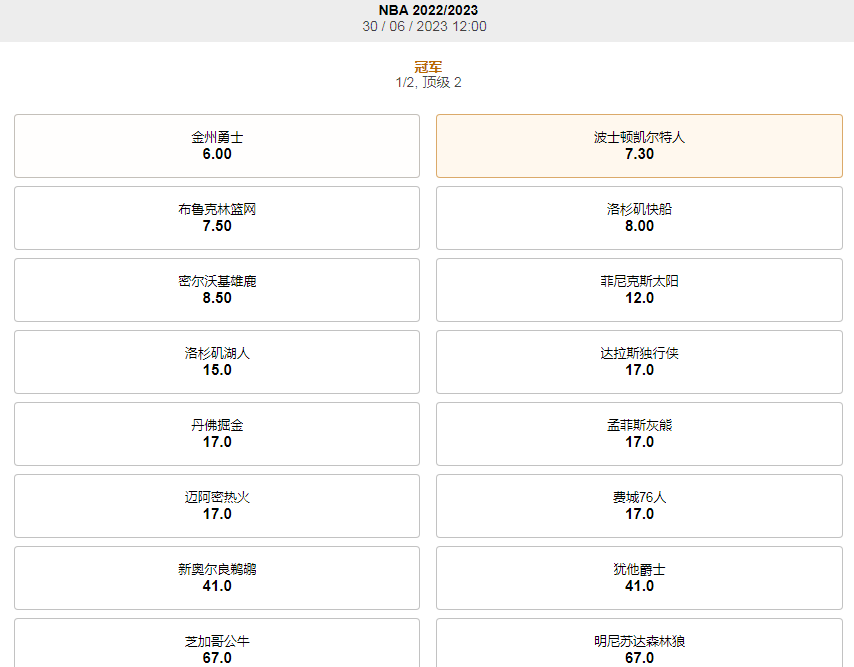
Task: Click the 30/06/2023 12:00 date label
Action: tap(427, 27)
